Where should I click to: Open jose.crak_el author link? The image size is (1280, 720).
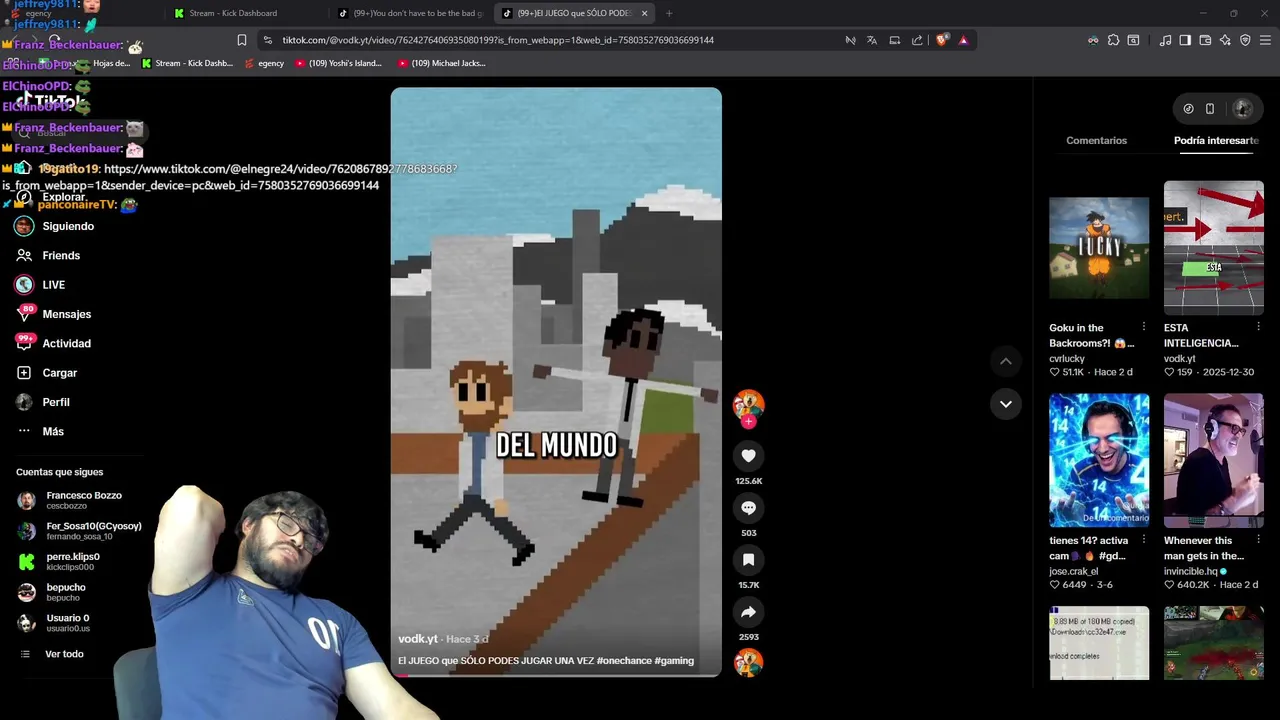coord(1073,571)
